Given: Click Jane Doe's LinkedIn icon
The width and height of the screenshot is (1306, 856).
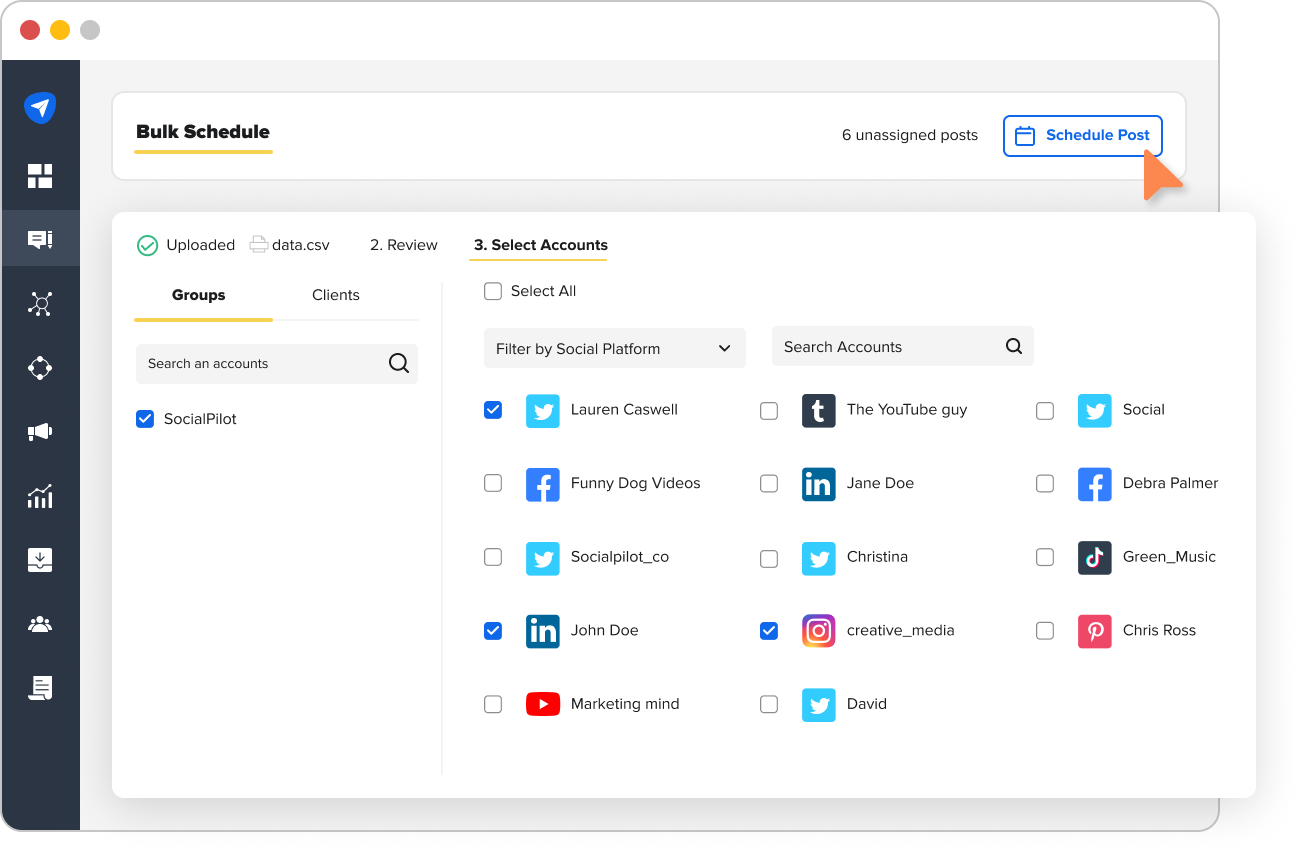Looking at the screenshot, I should pos(819,484).
